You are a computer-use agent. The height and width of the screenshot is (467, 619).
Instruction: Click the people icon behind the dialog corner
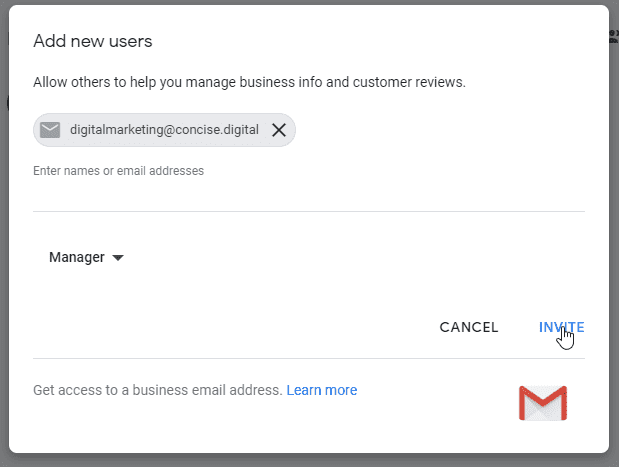[613, 36]
